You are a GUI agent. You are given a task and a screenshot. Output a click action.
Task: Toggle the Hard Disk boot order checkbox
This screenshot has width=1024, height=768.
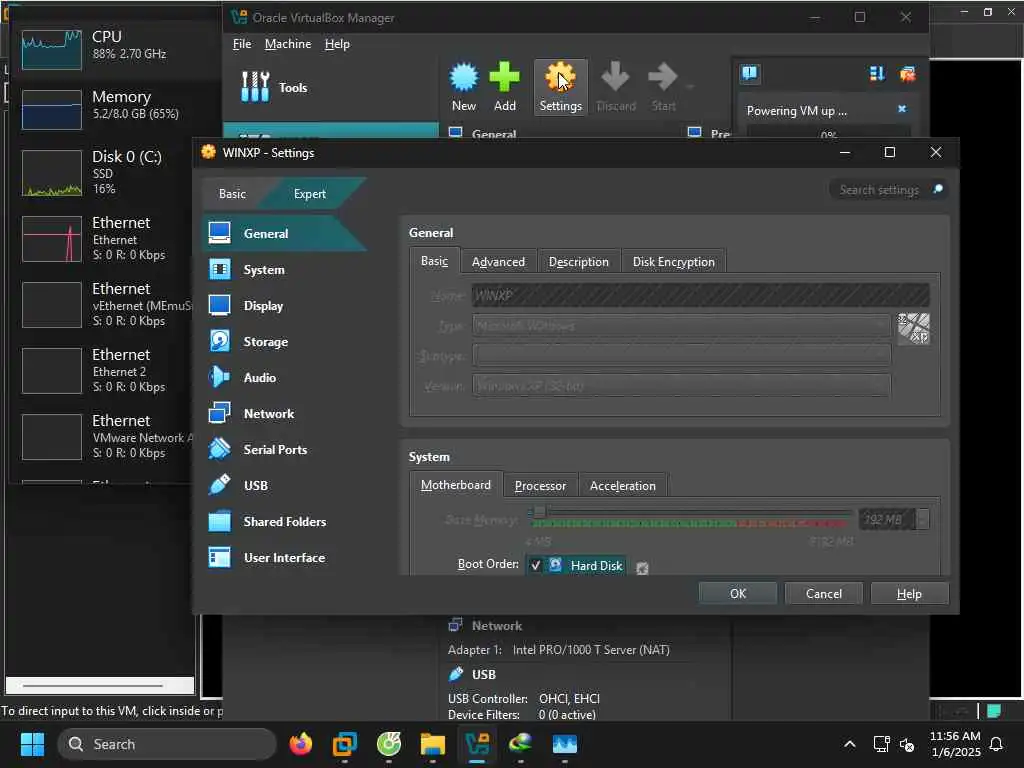tap(536, 566)
